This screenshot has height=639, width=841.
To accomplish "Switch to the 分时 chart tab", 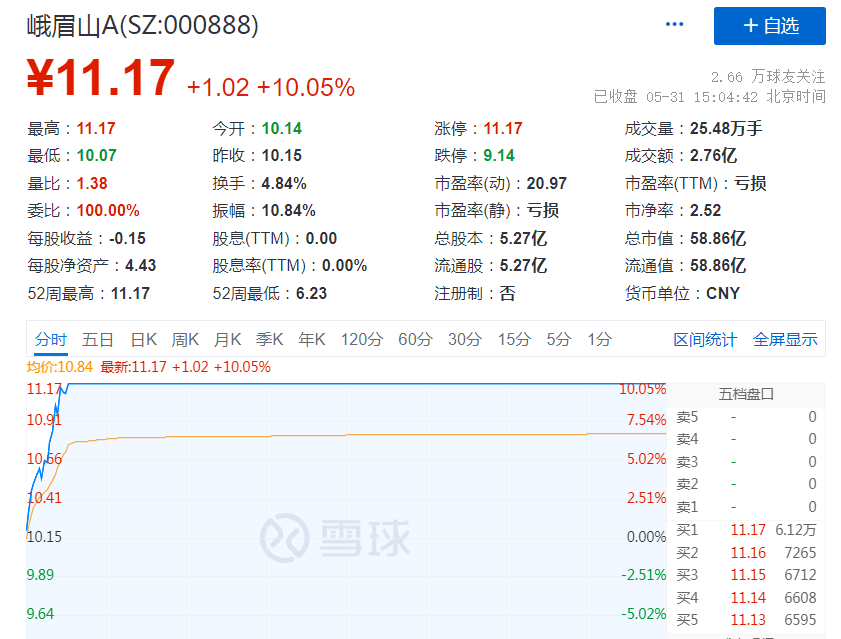I will pyautogui.click(x=51, y=340).
